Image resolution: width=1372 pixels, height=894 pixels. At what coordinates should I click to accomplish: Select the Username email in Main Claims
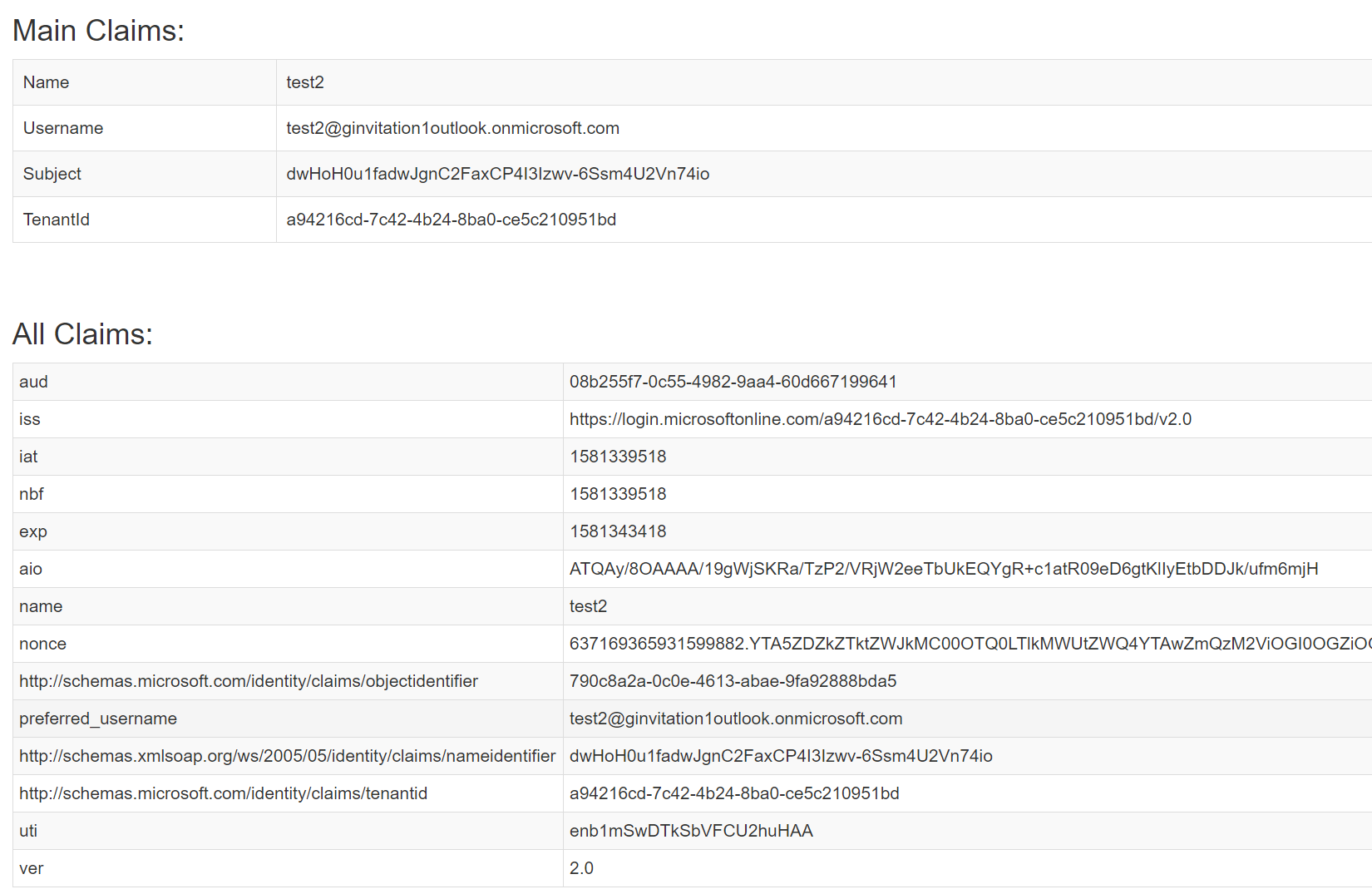click(452, 128)
